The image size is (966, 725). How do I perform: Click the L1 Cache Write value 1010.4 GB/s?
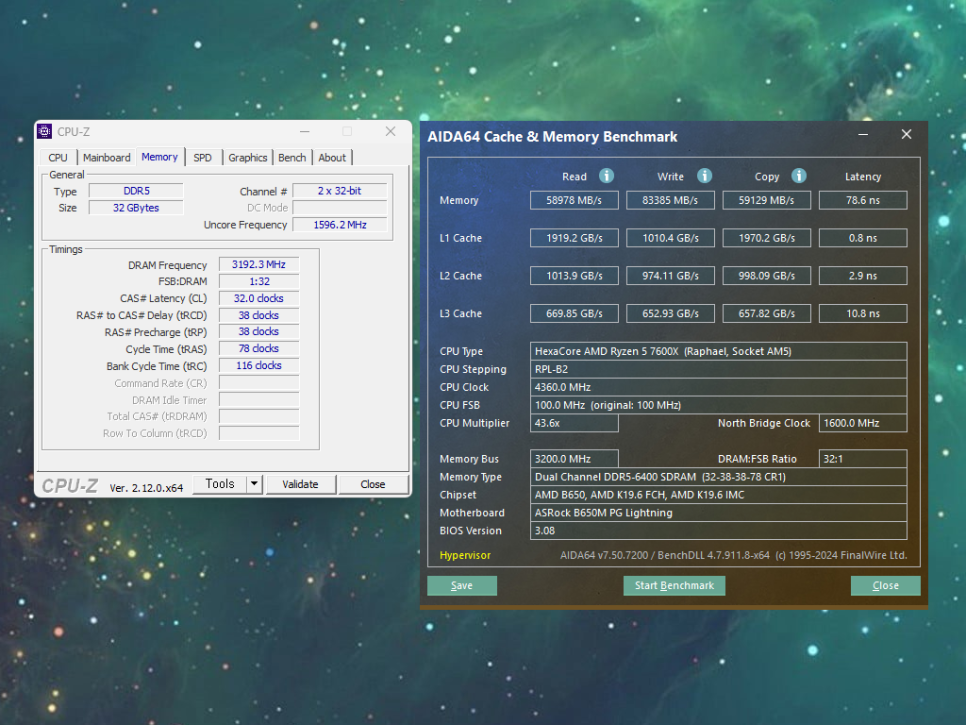coord(670,238)
